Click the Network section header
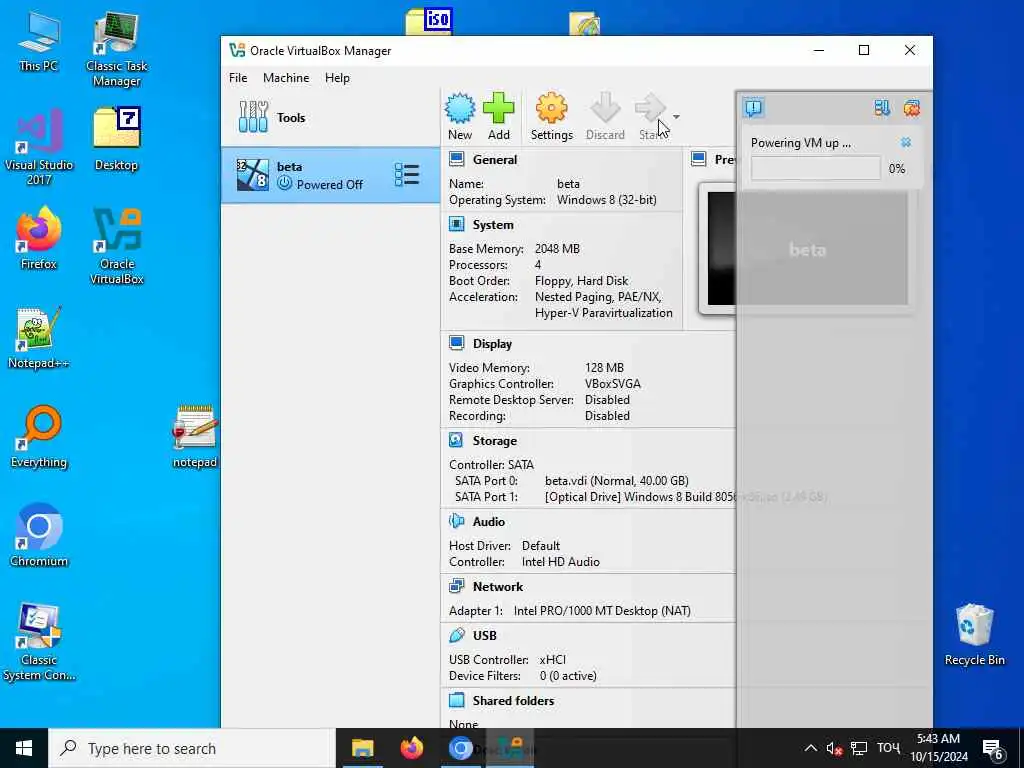Screen dimensions: 1024x768 pos(498,586)
